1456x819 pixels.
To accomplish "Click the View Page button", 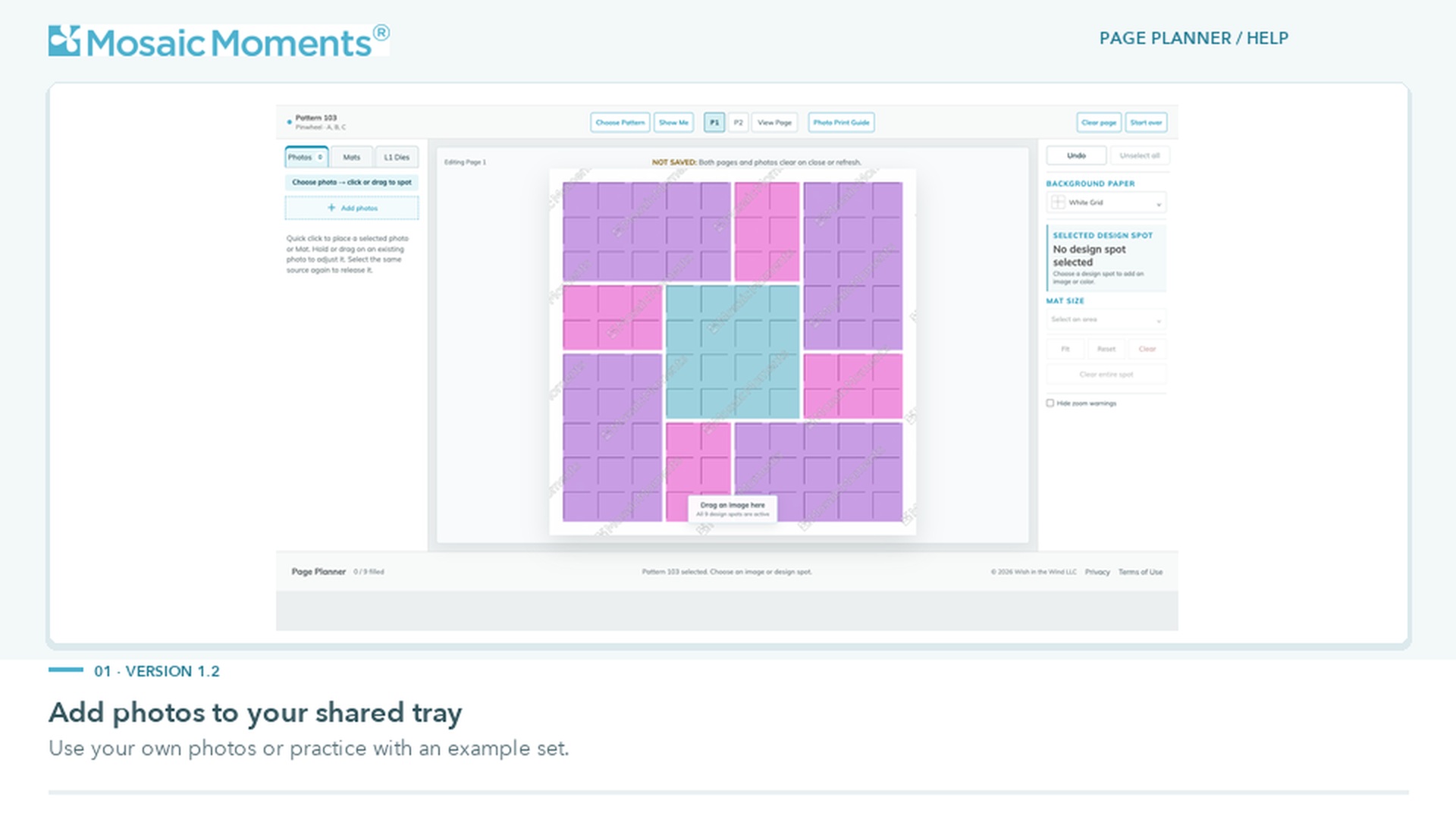I will point(774,123).
